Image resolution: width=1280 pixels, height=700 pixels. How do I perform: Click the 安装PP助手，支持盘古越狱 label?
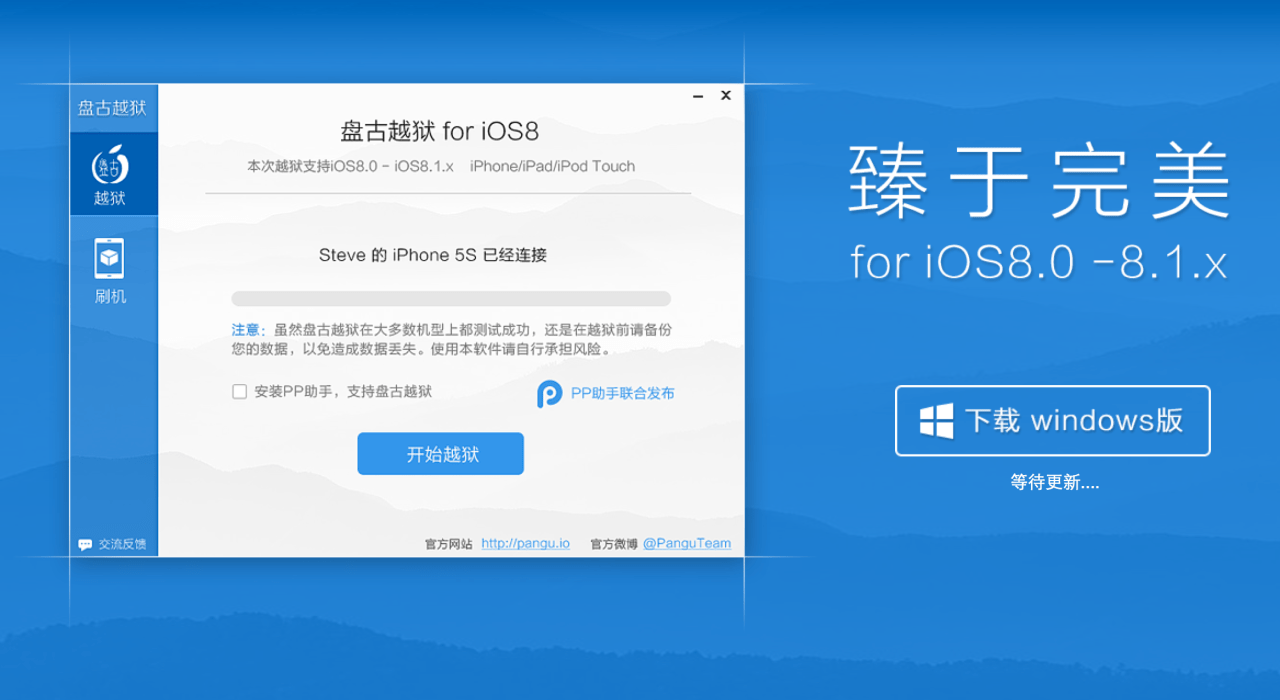click(343, 392)
